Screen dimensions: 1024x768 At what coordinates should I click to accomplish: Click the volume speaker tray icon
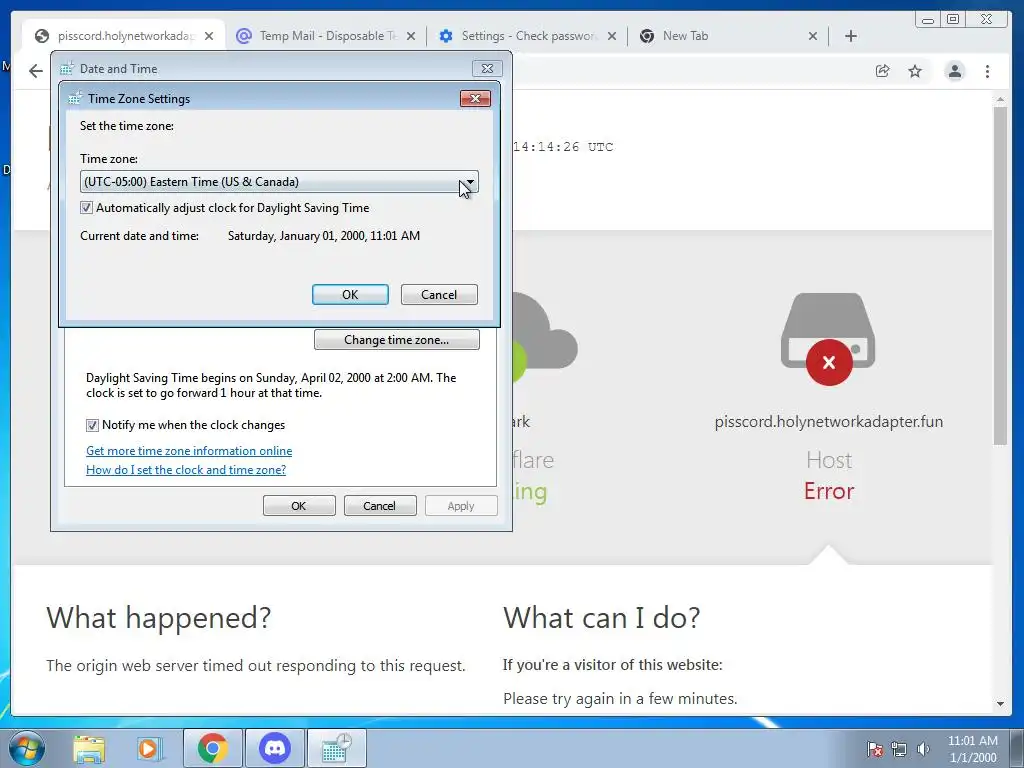point(923,749)
